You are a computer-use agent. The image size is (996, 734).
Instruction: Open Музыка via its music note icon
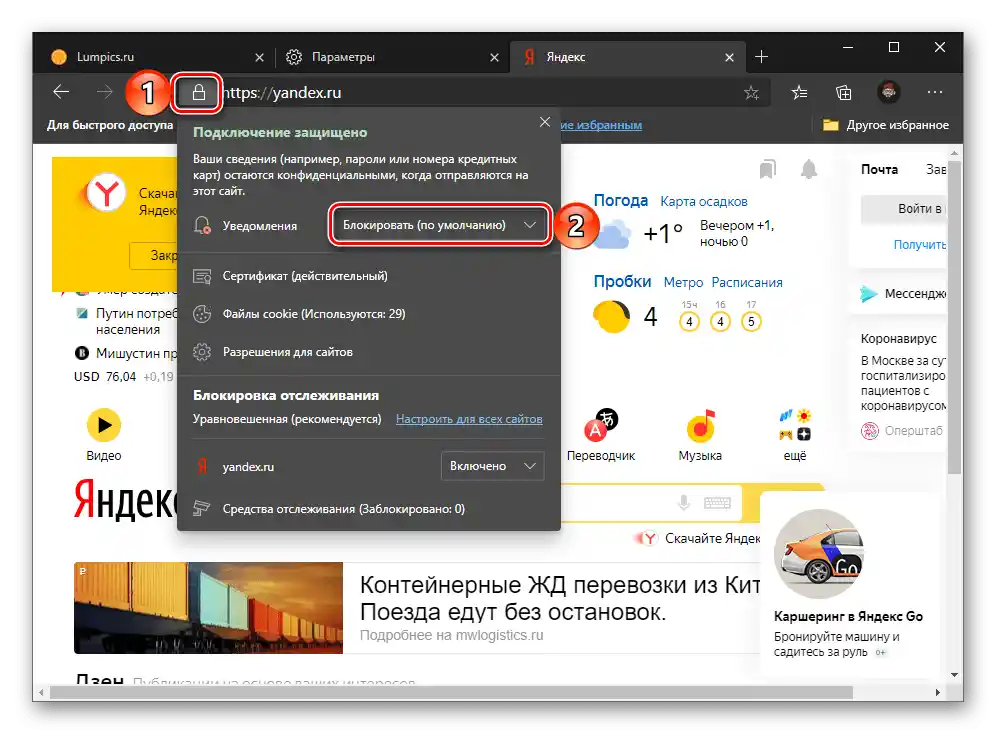[x=699, y=425]
